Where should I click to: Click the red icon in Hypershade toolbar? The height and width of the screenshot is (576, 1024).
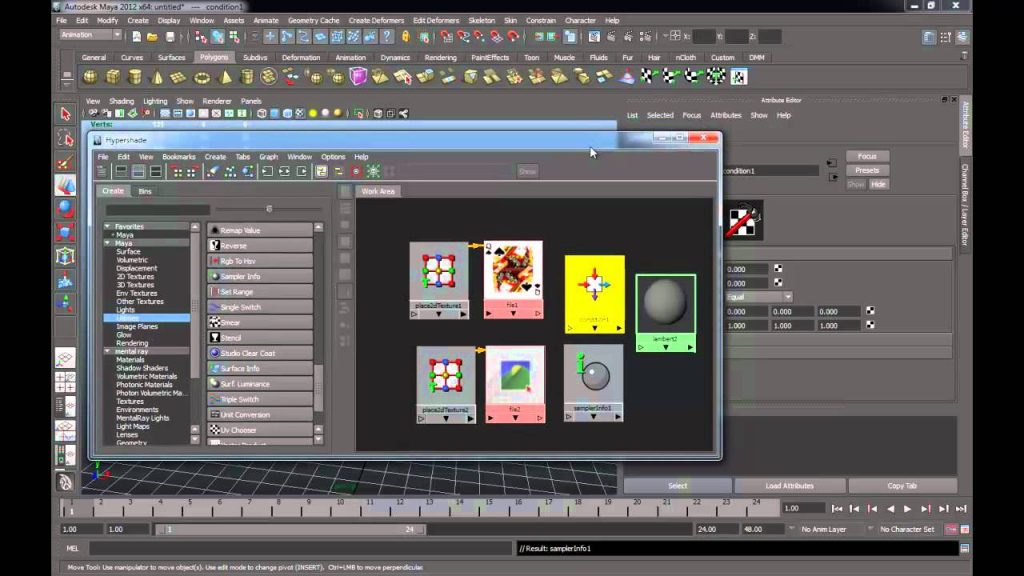point(356,172)
